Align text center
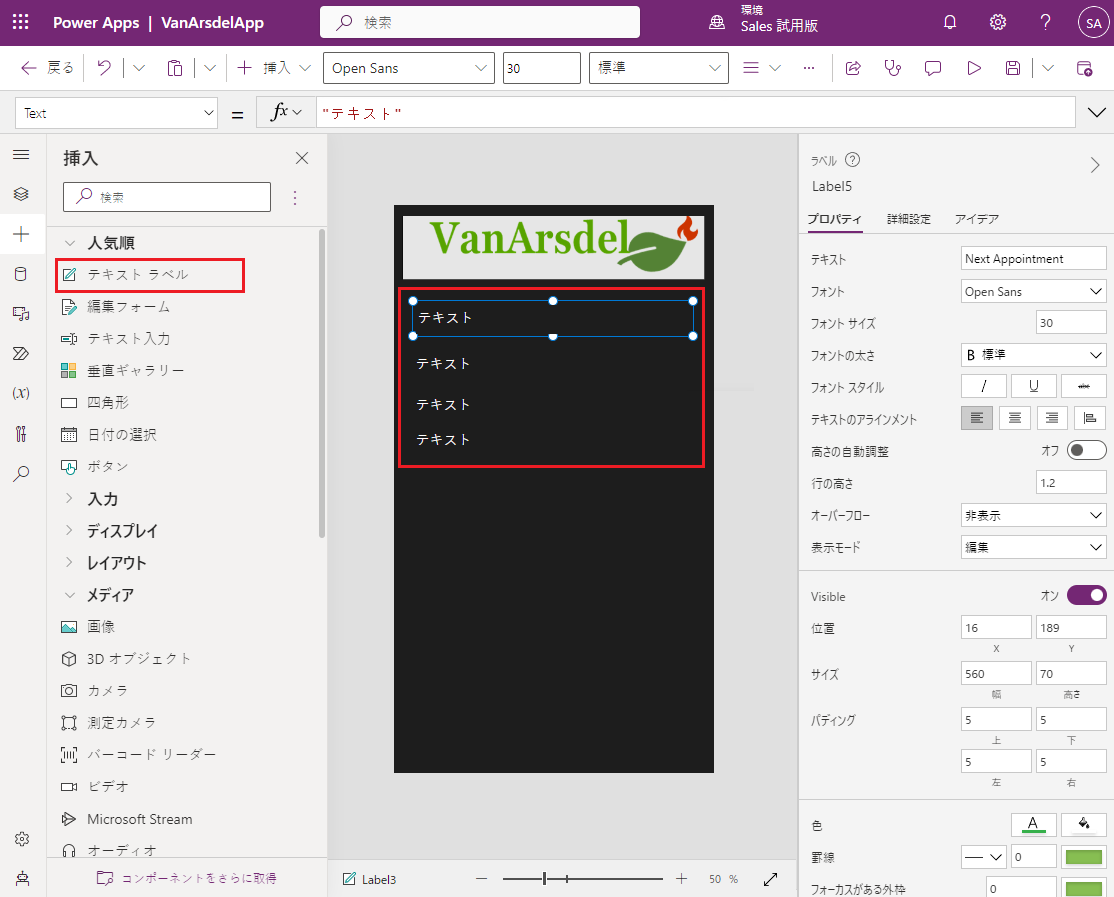The image size is (1114, 897). pos(1015,418)
